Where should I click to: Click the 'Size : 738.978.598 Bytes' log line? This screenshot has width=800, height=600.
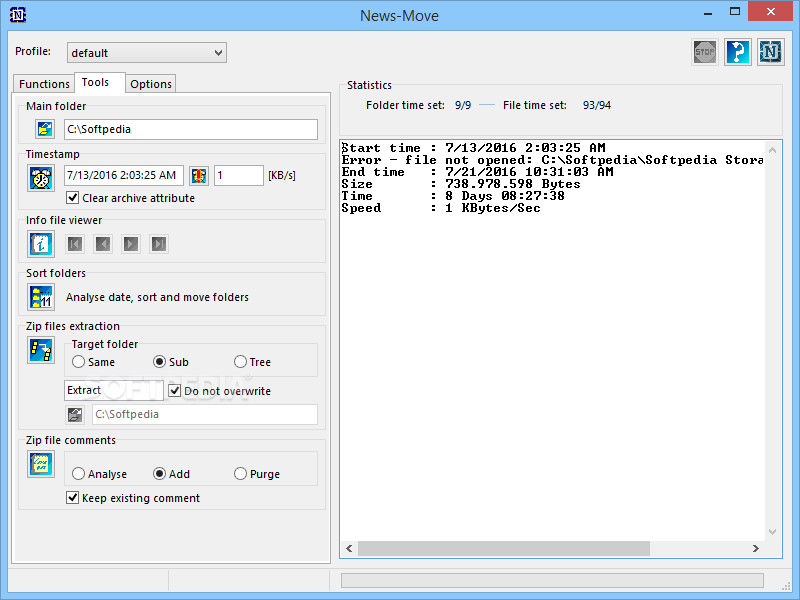pos(461,184)
